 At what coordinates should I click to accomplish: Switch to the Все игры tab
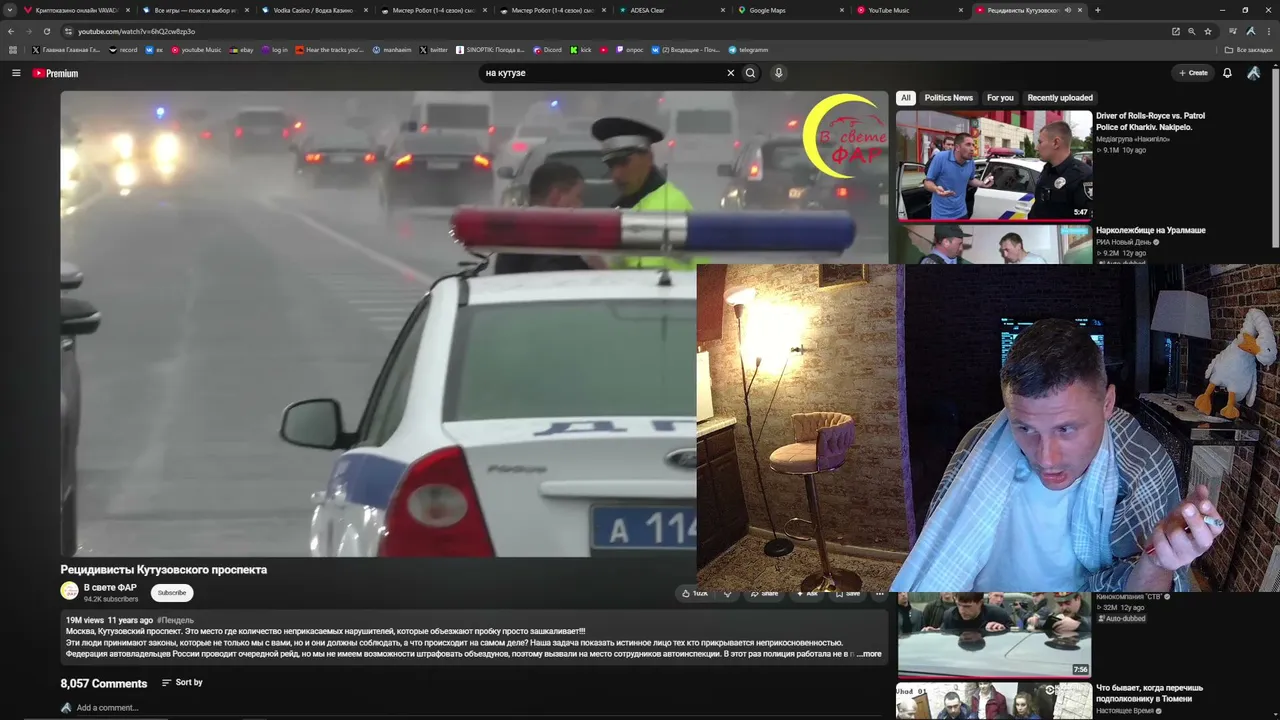click(195, 10)
